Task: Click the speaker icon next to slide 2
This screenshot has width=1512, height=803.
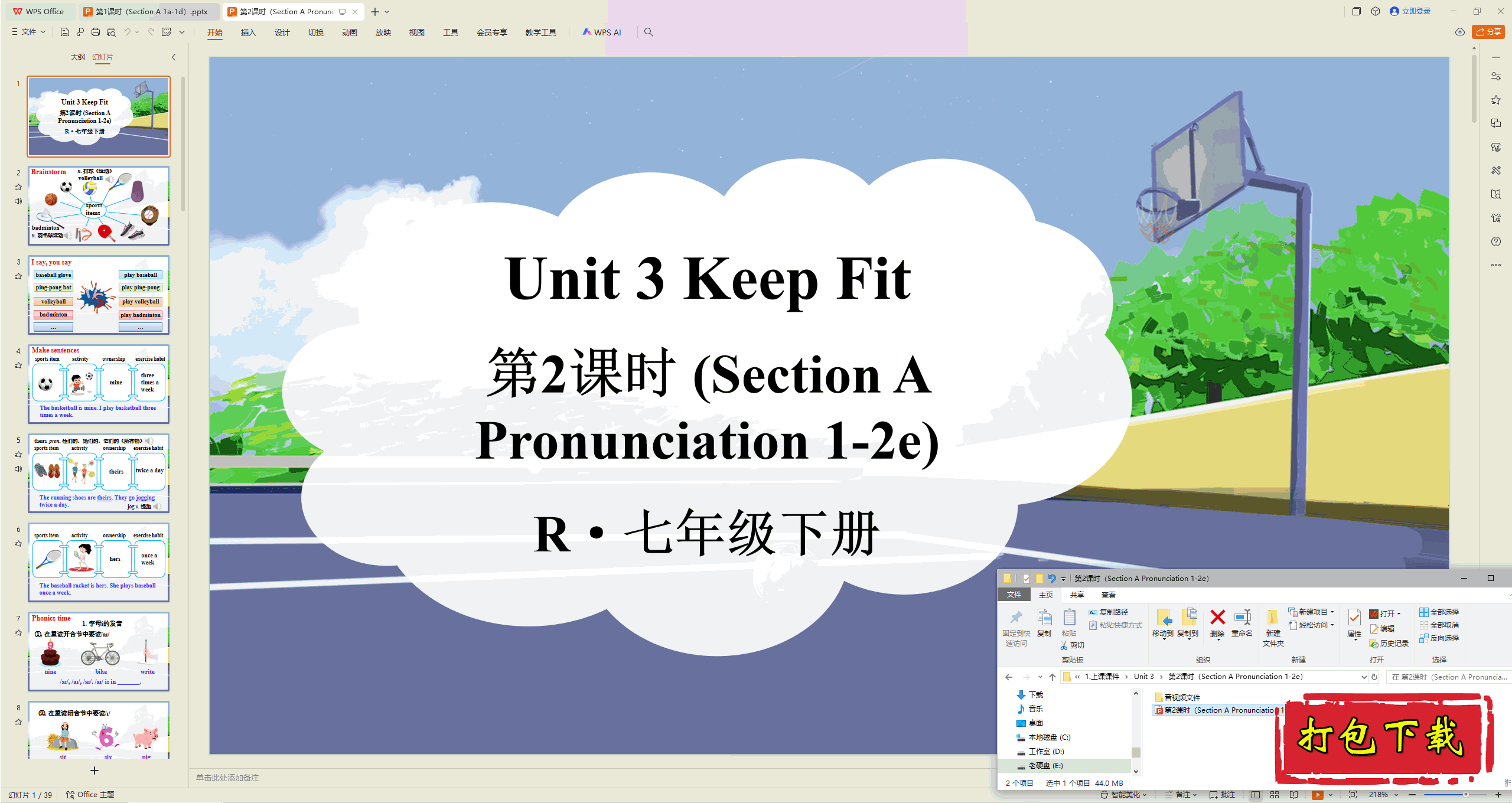Action: (x=18, y=201)
